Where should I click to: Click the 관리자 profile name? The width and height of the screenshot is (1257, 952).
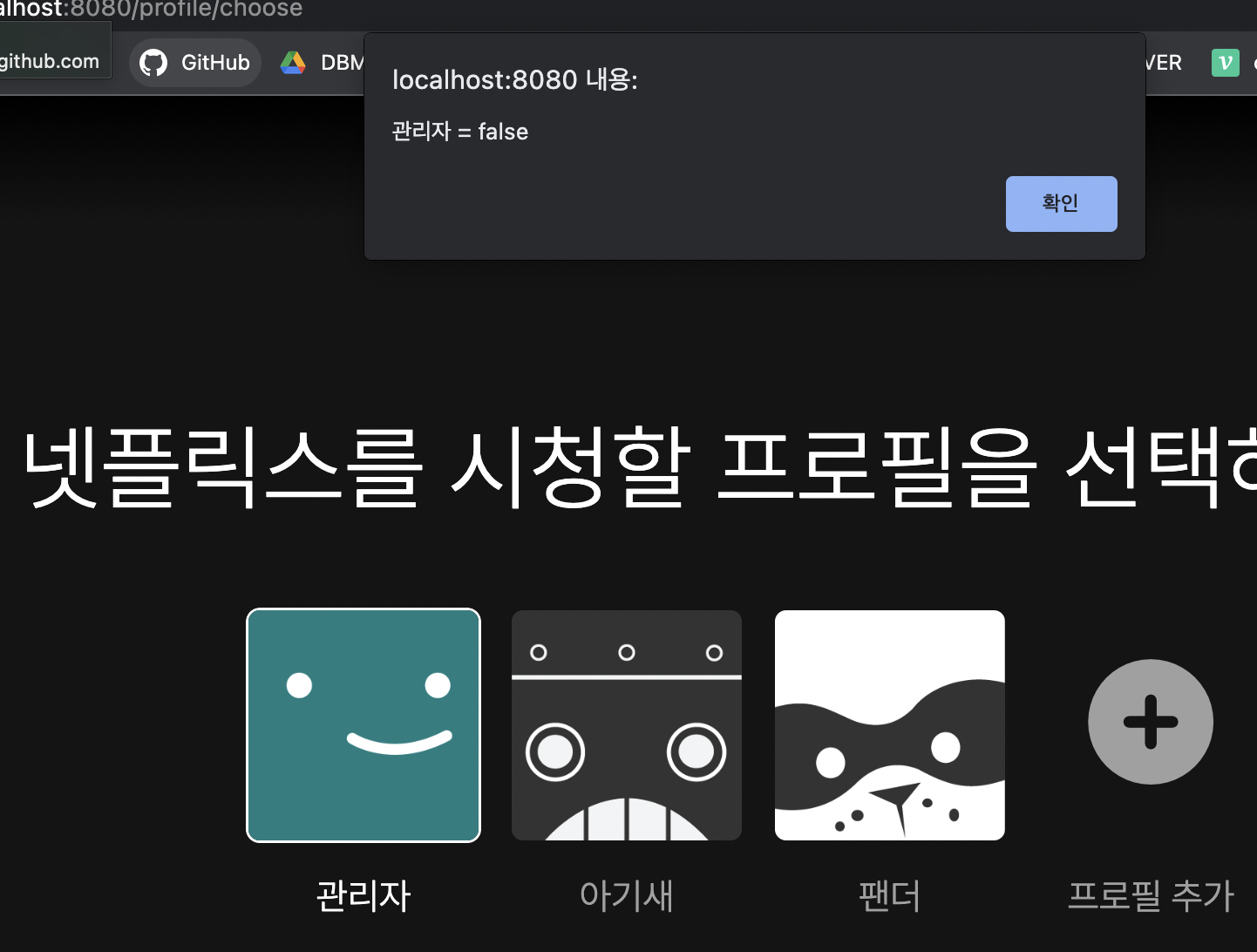click(x=364, y=895)
